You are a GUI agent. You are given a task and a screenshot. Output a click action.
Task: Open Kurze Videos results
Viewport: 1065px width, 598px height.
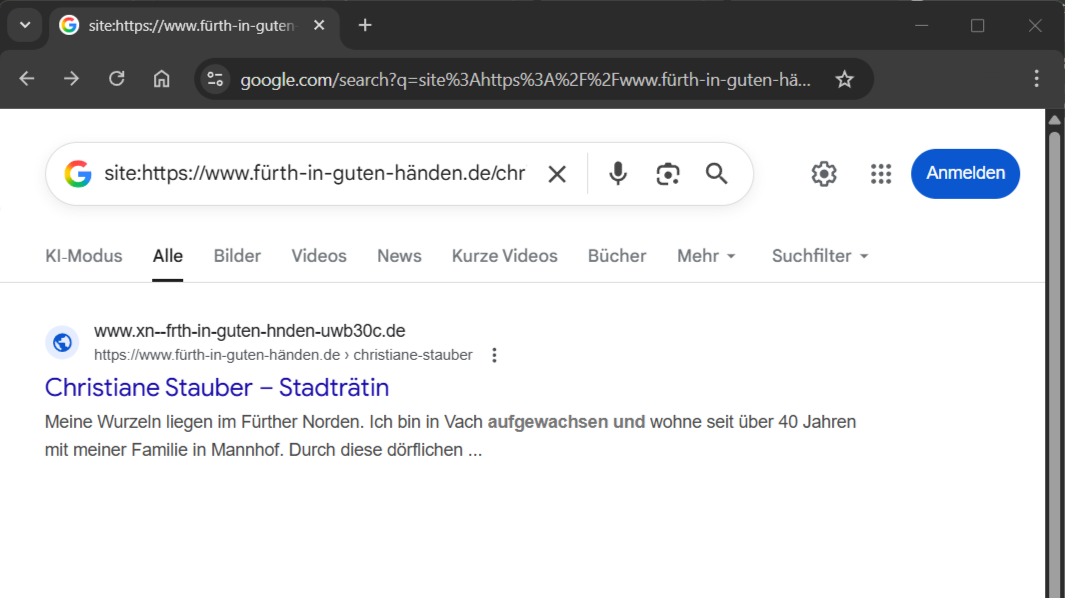click(505, 256)
